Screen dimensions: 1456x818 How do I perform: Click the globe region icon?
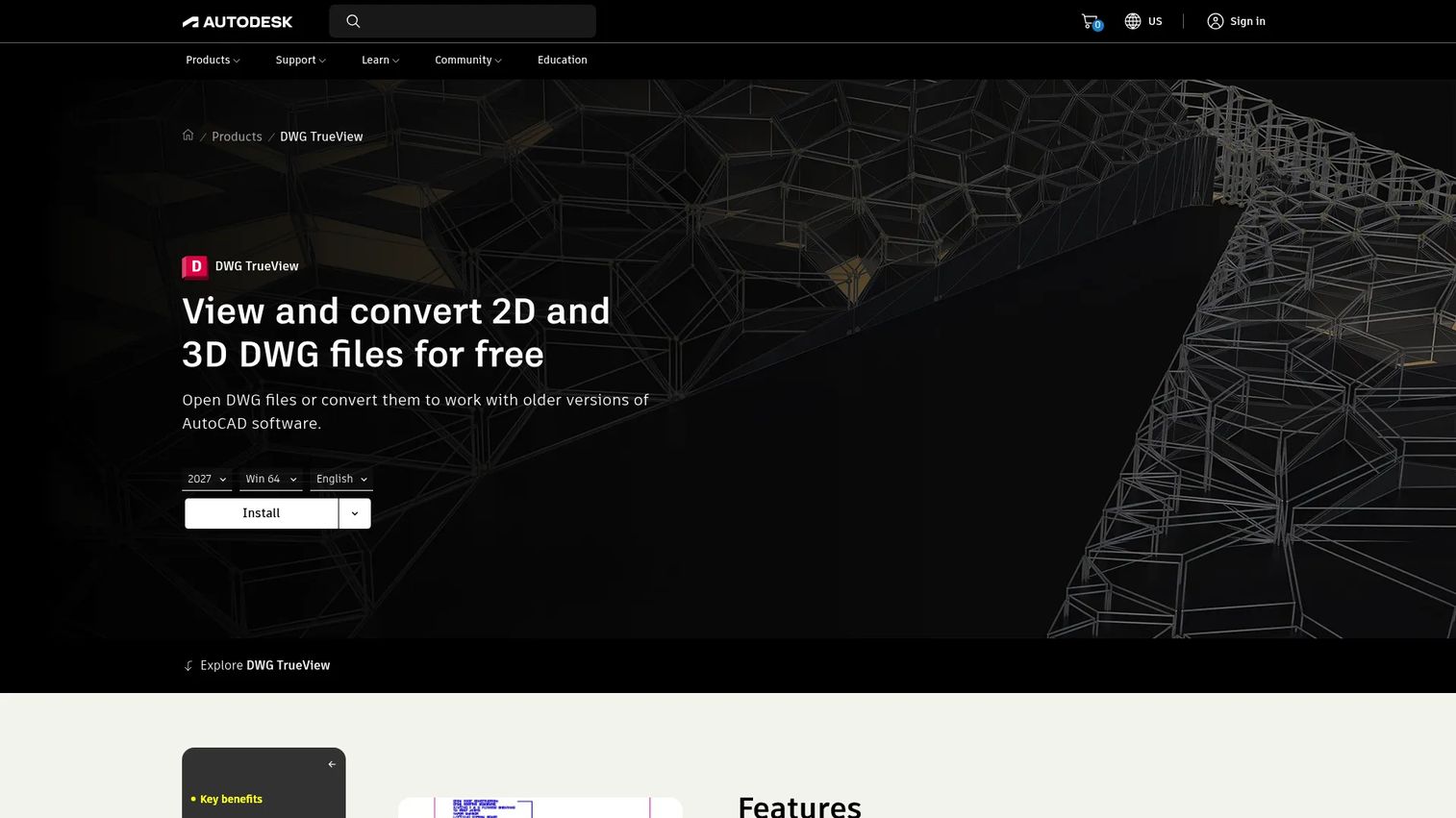(1133, 21)
